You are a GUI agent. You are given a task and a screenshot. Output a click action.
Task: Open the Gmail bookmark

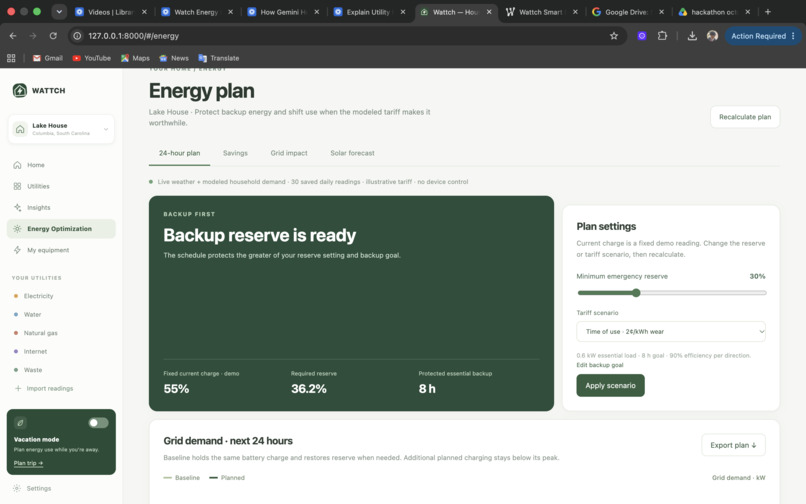coord(48,58)
